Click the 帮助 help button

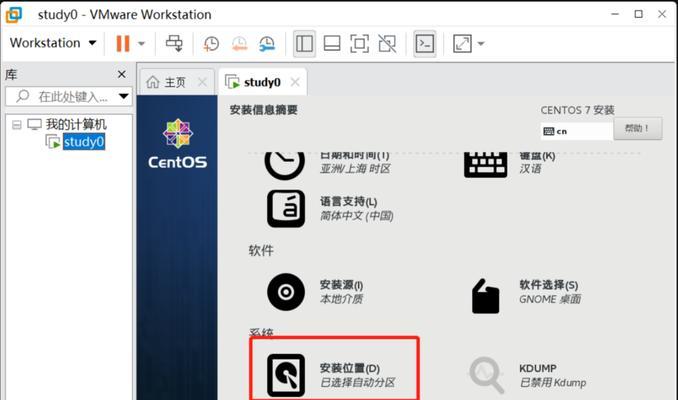tap(637, 128)
